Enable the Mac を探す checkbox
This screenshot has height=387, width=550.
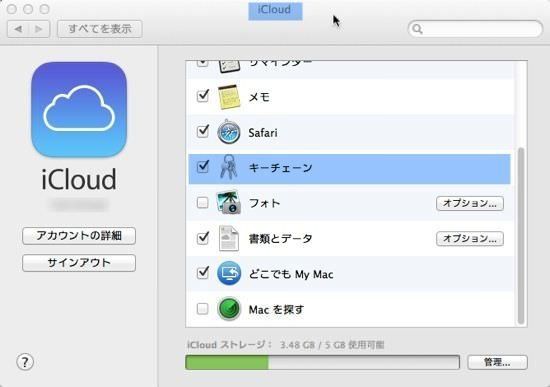coord(202,309)
